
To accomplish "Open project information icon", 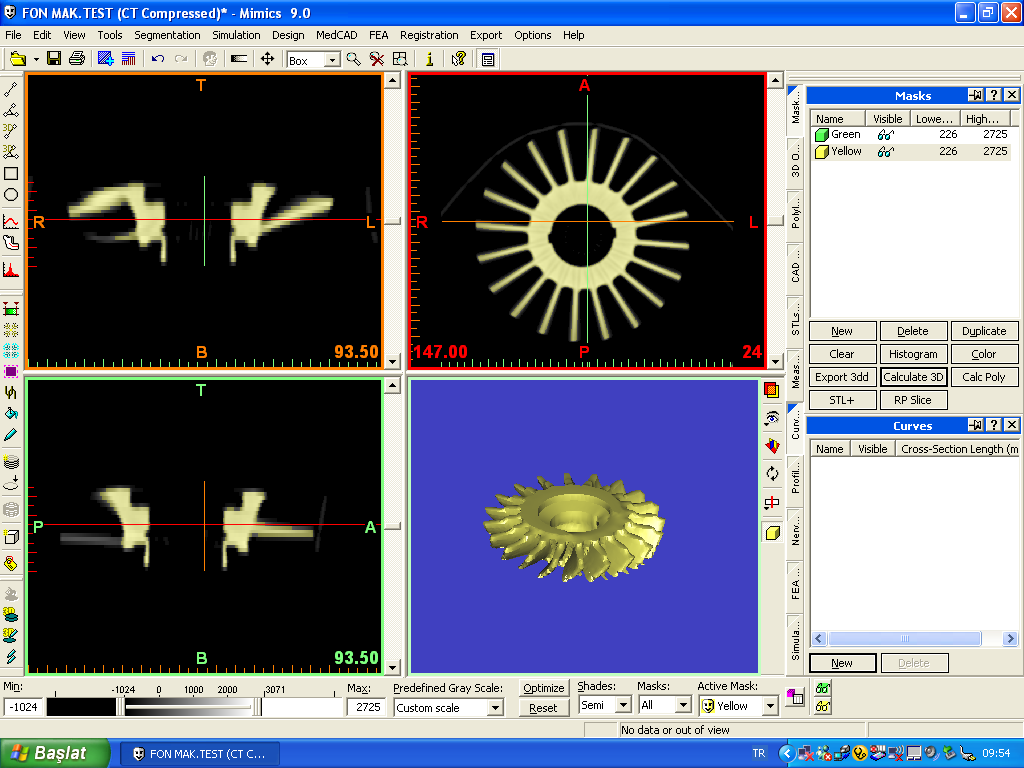I will click(430, 60).
